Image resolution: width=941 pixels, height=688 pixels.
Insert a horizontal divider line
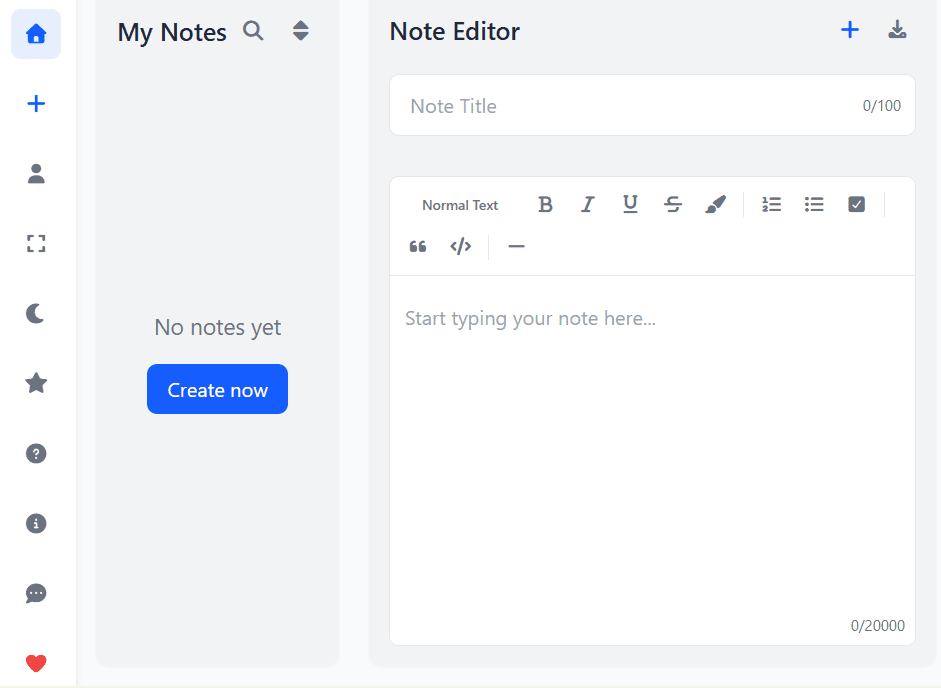pyautogui.click(x=516, y=246)
